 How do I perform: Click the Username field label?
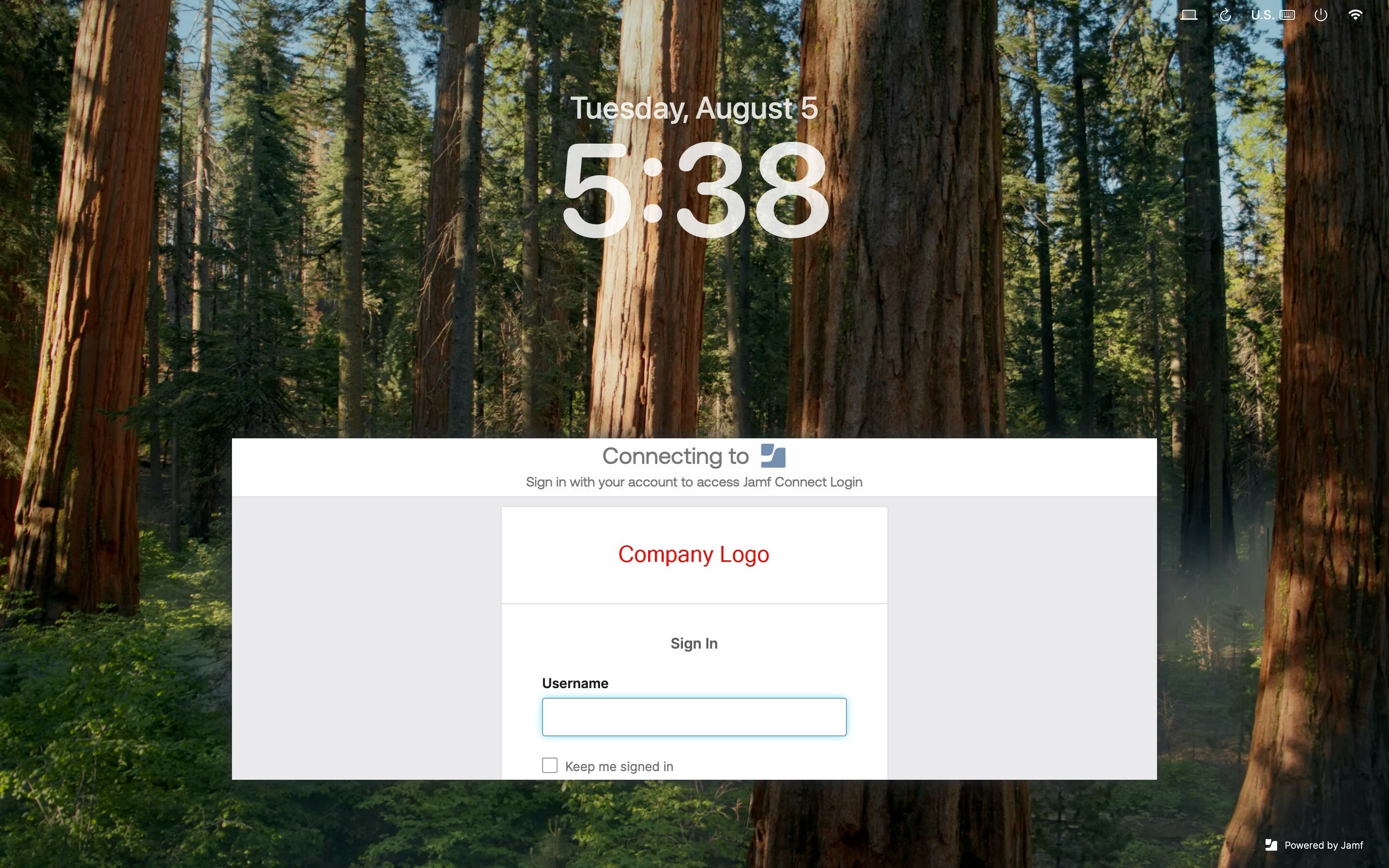(575, 683)
